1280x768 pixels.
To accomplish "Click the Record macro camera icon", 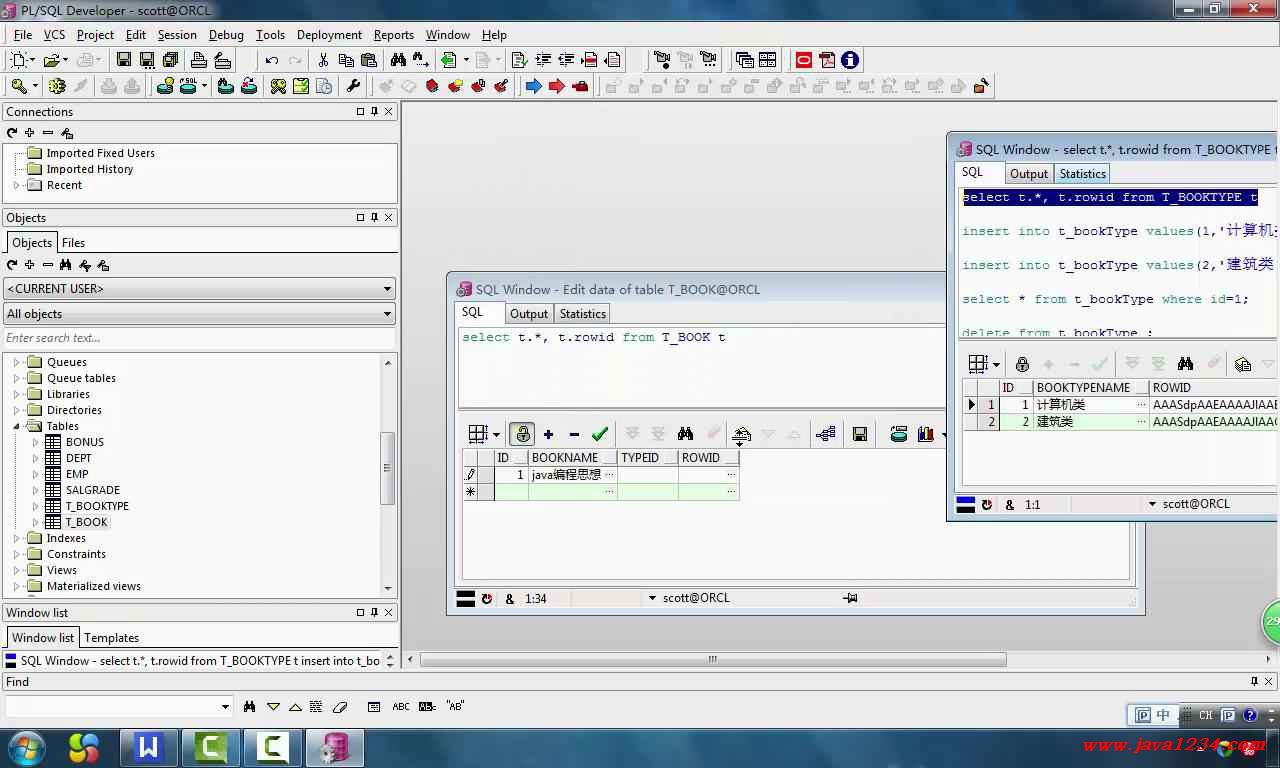I will click(662, 60).
